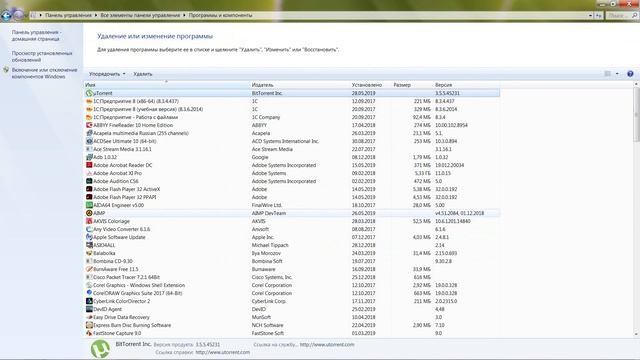Click the ABBYY FineReader 10 icon

point(89,125)
